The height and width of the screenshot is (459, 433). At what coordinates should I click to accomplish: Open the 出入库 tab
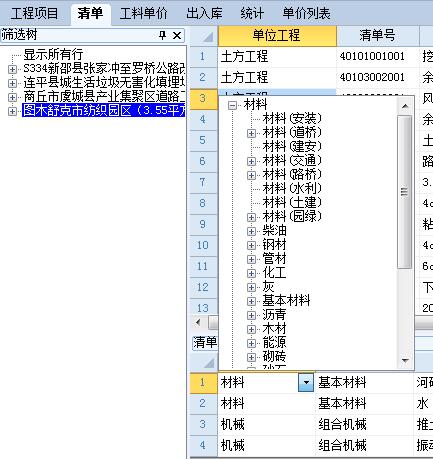click(204, 13)
